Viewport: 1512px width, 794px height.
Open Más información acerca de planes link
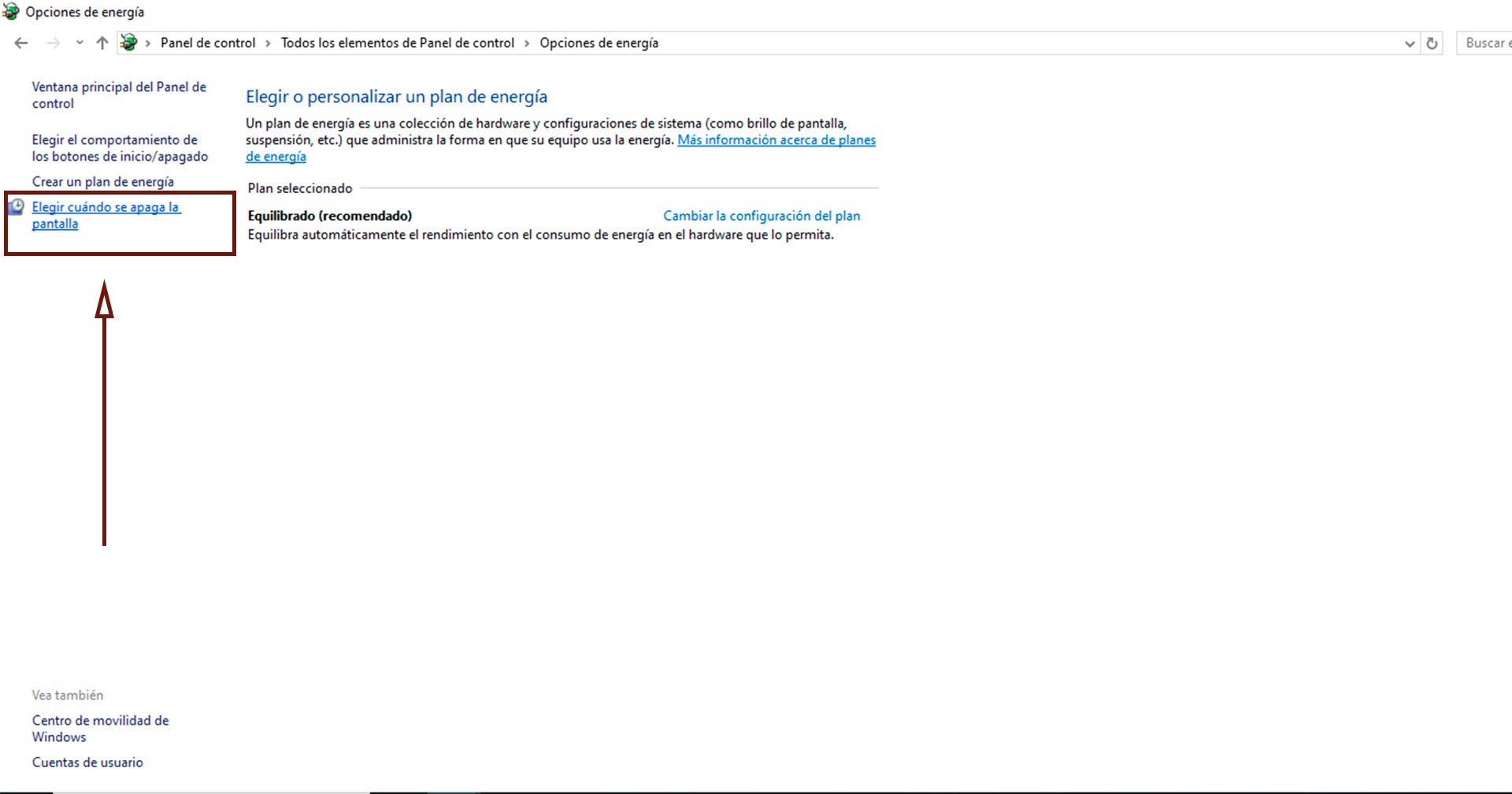pos(776,140)
